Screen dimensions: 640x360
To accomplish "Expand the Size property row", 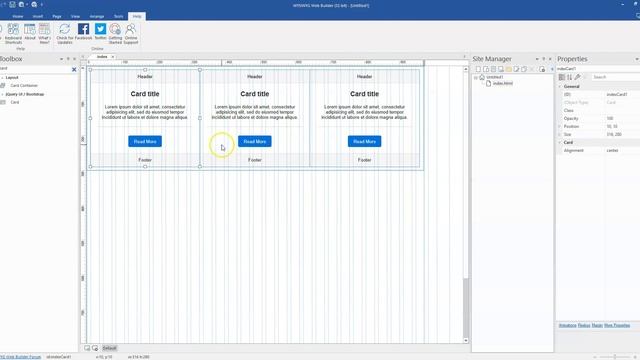I will click(560, 134).
